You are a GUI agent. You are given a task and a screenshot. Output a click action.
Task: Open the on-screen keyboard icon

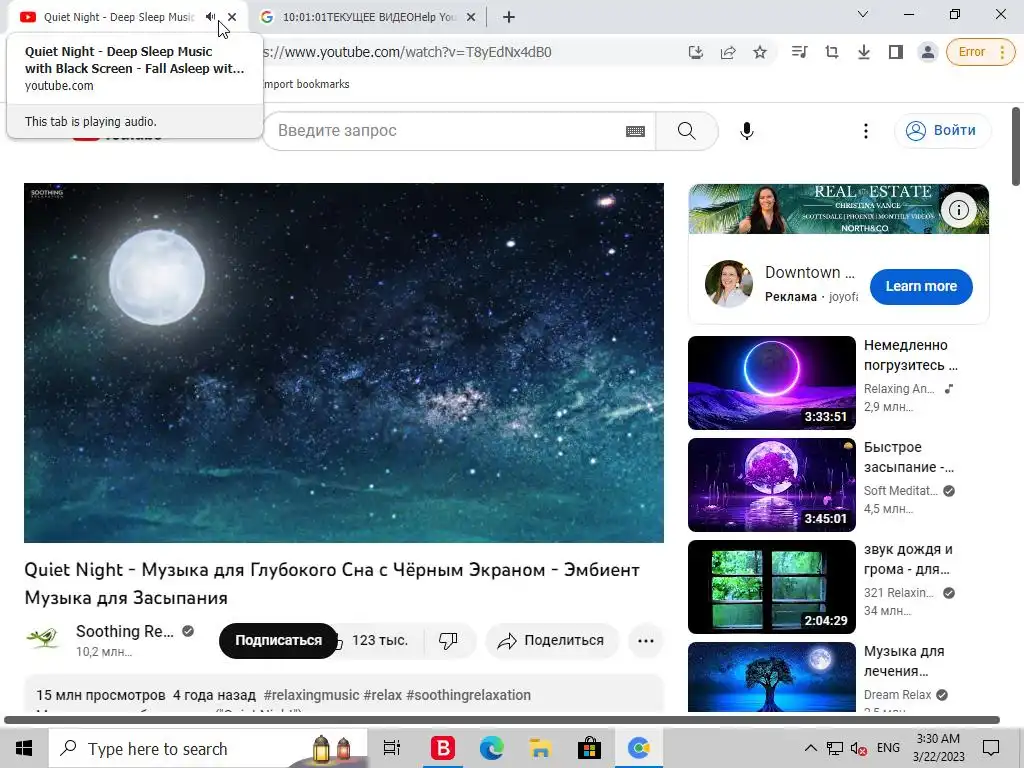635,131
